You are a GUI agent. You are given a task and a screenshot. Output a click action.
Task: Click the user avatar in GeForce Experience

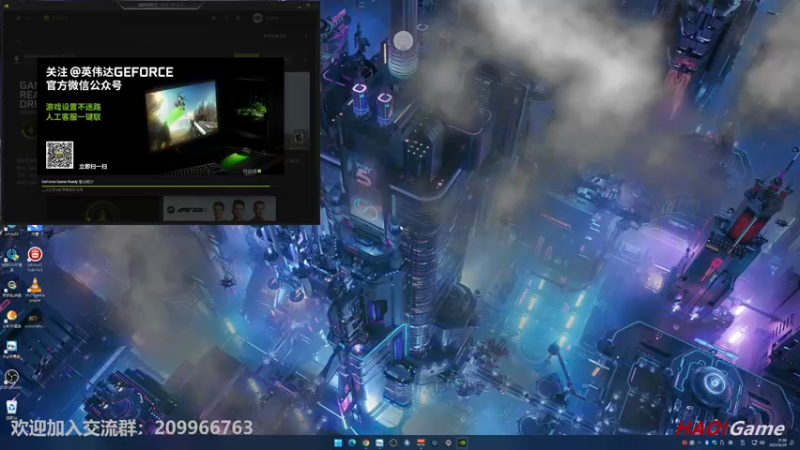257,18
